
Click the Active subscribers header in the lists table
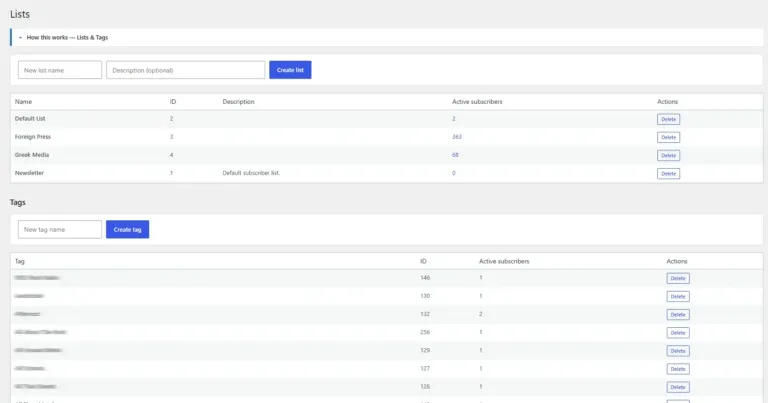[477, 102]
